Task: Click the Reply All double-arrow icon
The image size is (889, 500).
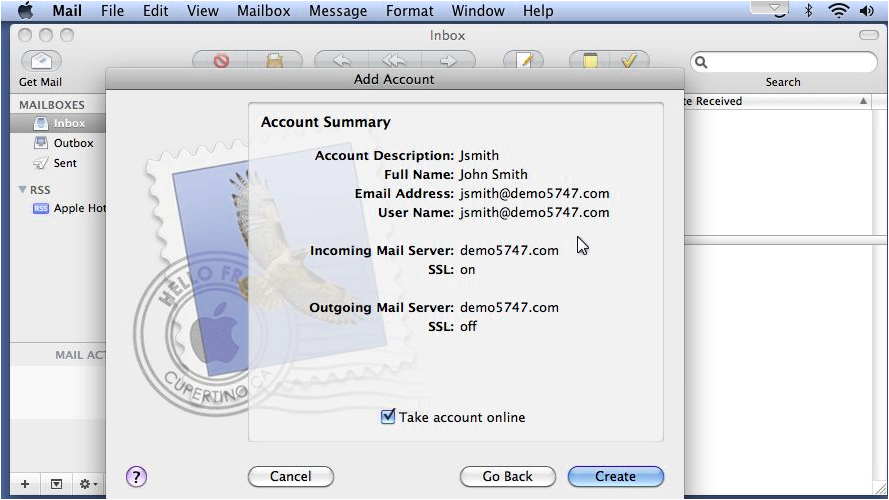Action: (395, 60)
